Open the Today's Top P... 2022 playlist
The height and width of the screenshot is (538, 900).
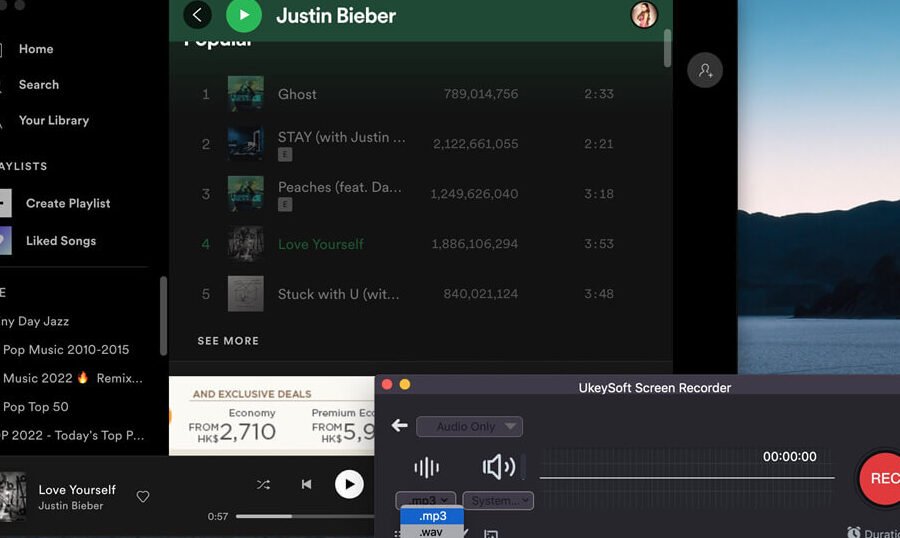pos(72,435)
